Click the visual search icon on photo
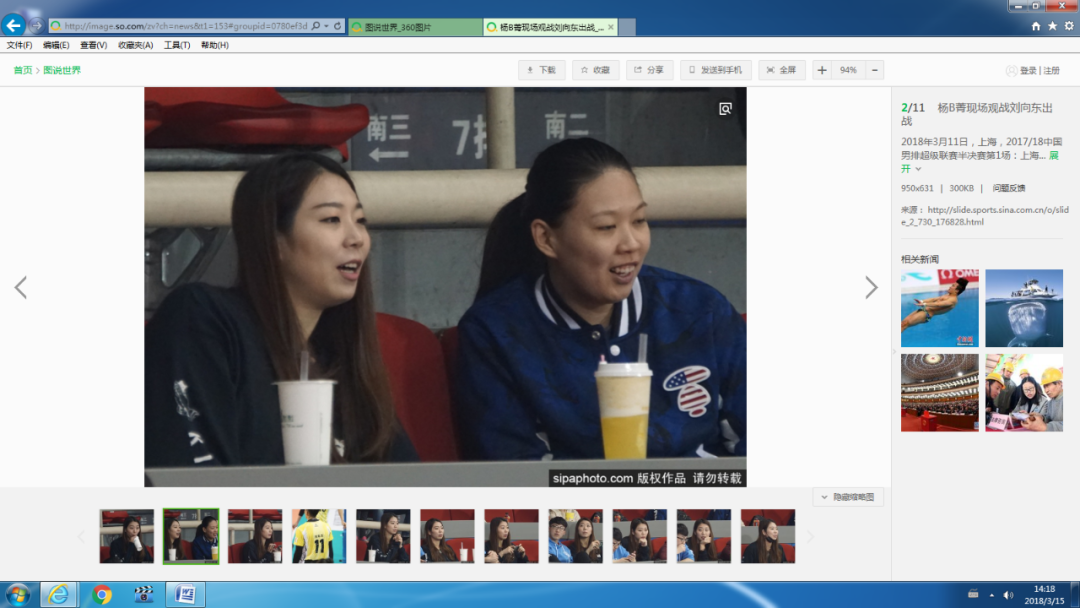 coord(726,108)
